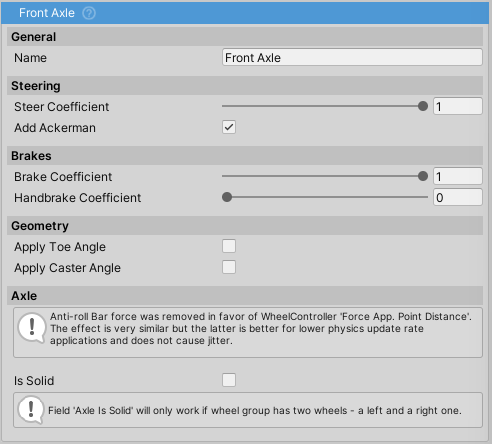
Task: Click the Brake Coefficient value field
Action: tap(458, 176)
